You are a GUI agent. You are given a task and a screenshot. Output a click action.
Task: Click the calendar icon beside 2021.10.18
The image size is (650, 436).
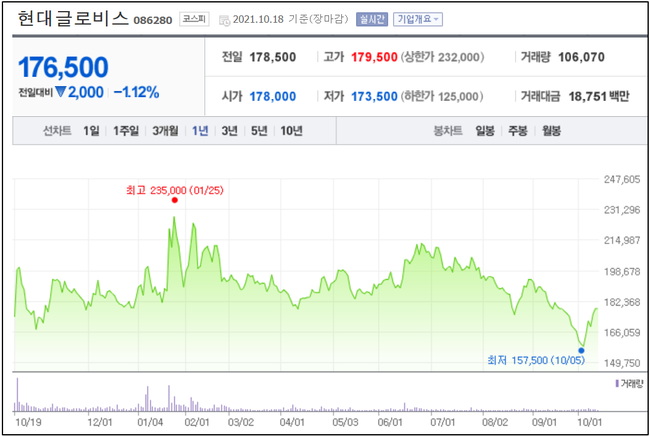click(224, 20)
